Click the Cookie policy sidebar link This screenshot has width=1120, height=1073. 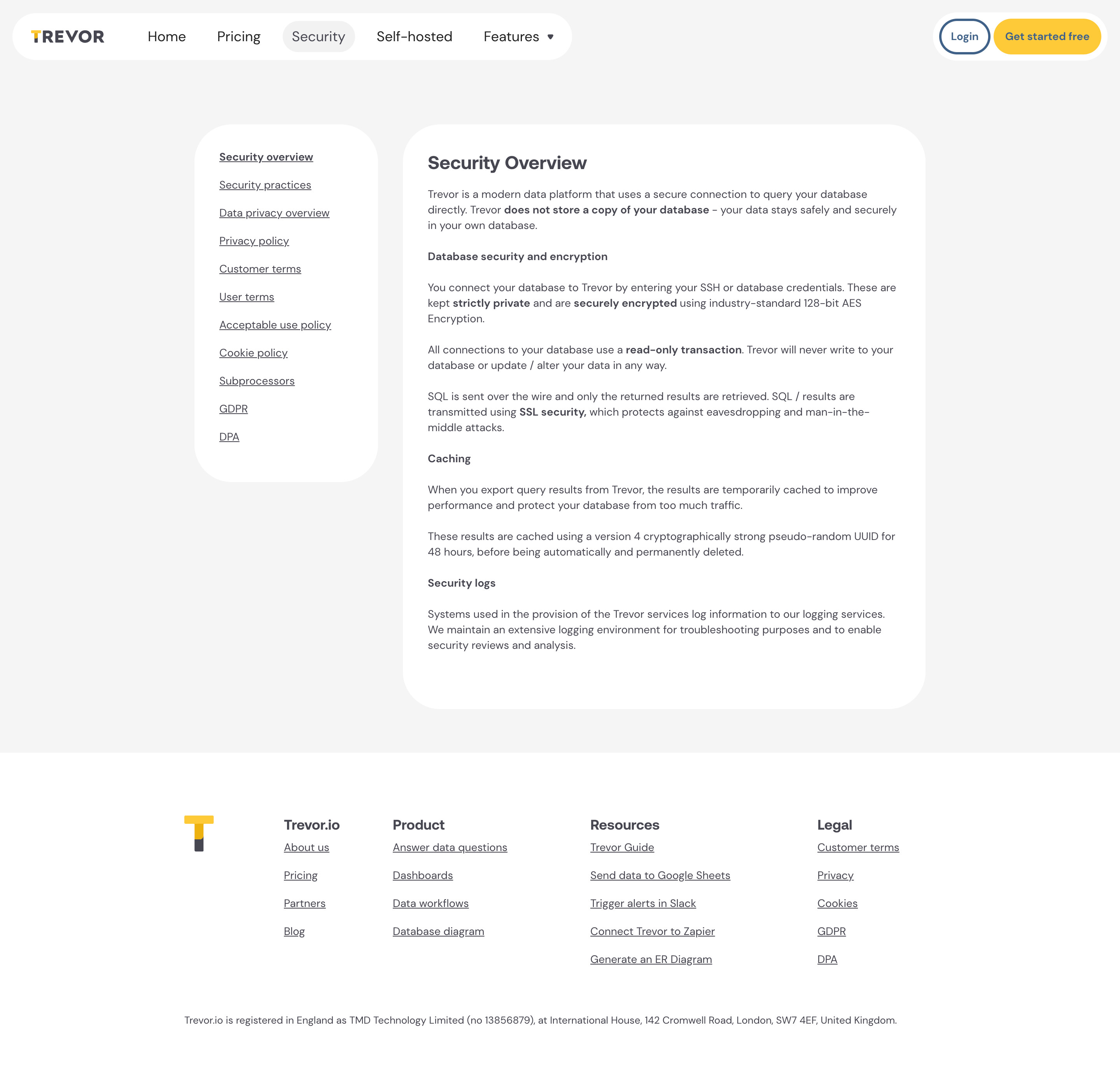click(x=253, y=352)
